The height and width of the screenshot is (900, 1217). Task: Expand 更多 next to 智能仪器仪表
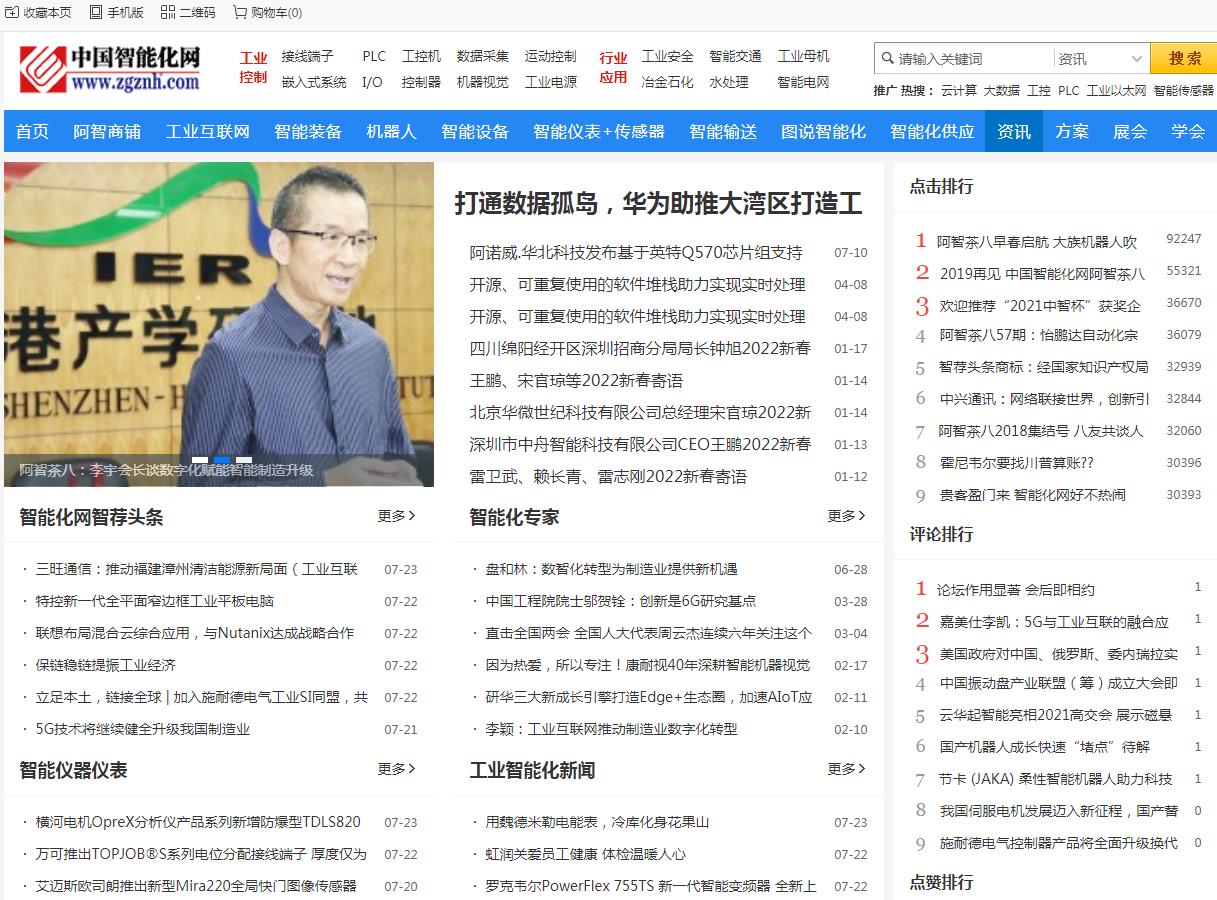click(x=396, y=769)
